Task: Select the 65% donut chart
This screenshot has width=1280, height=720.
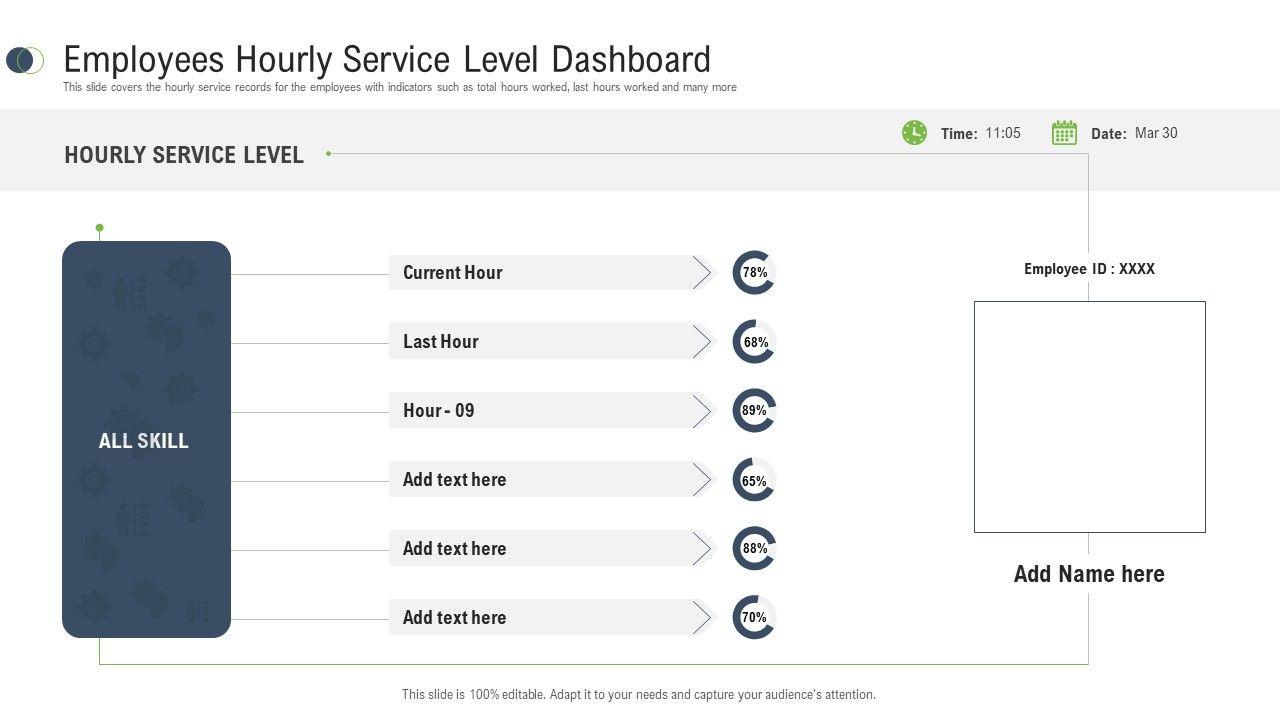Action: coord(754,480)
